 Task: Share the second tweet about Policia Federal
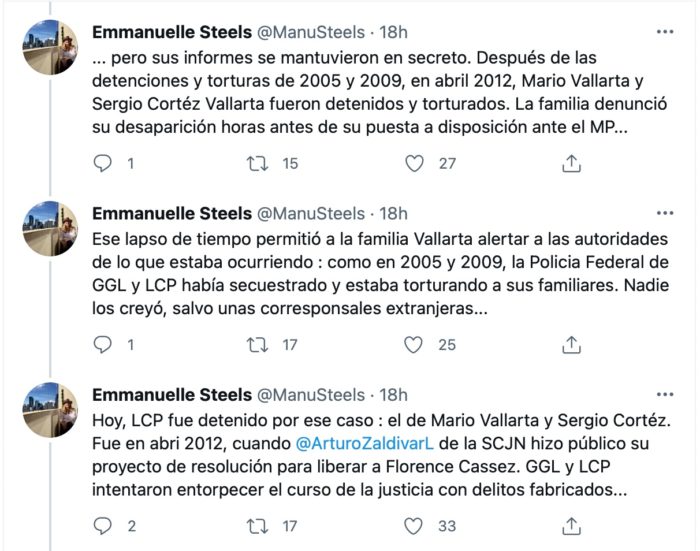(x=571, y=344)
